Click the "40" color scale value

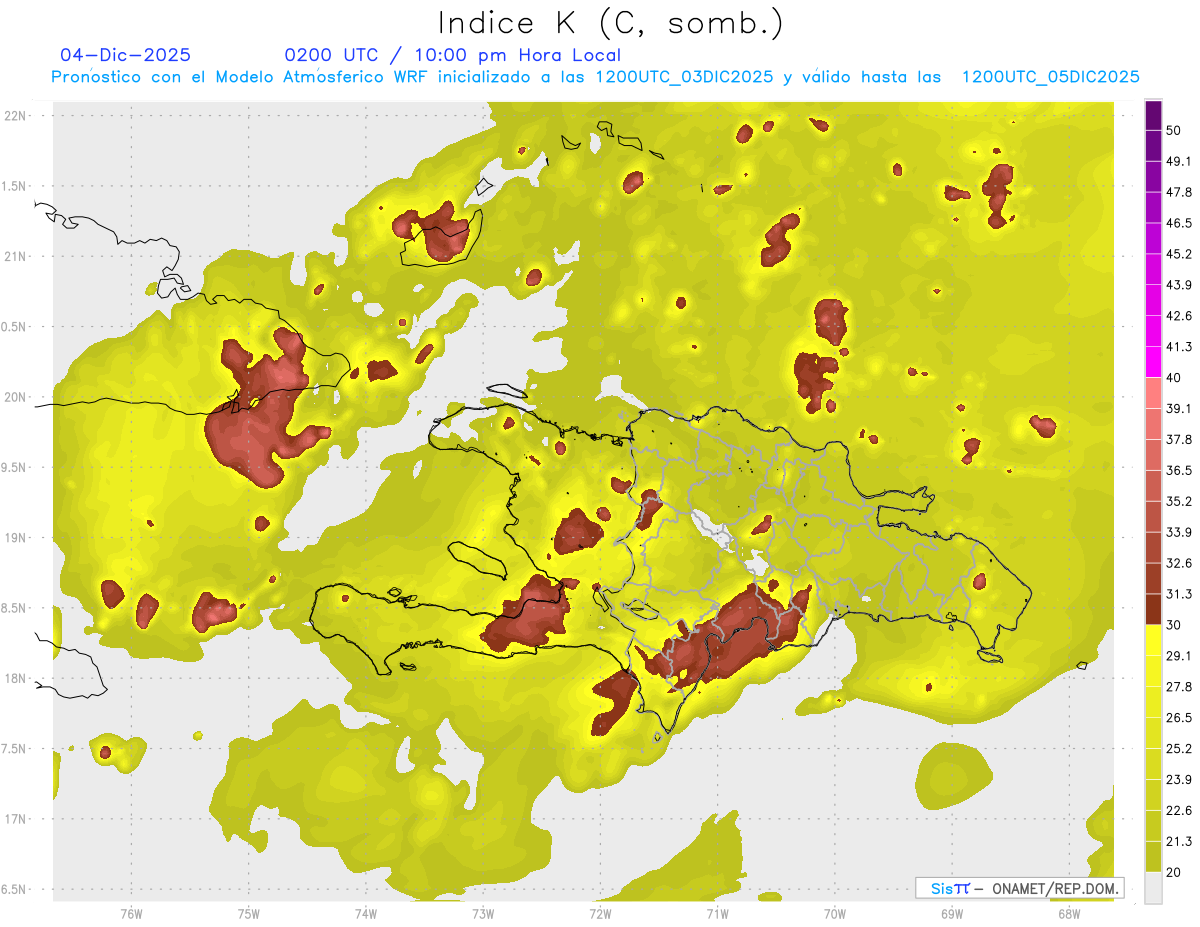tap(1174, 378)
